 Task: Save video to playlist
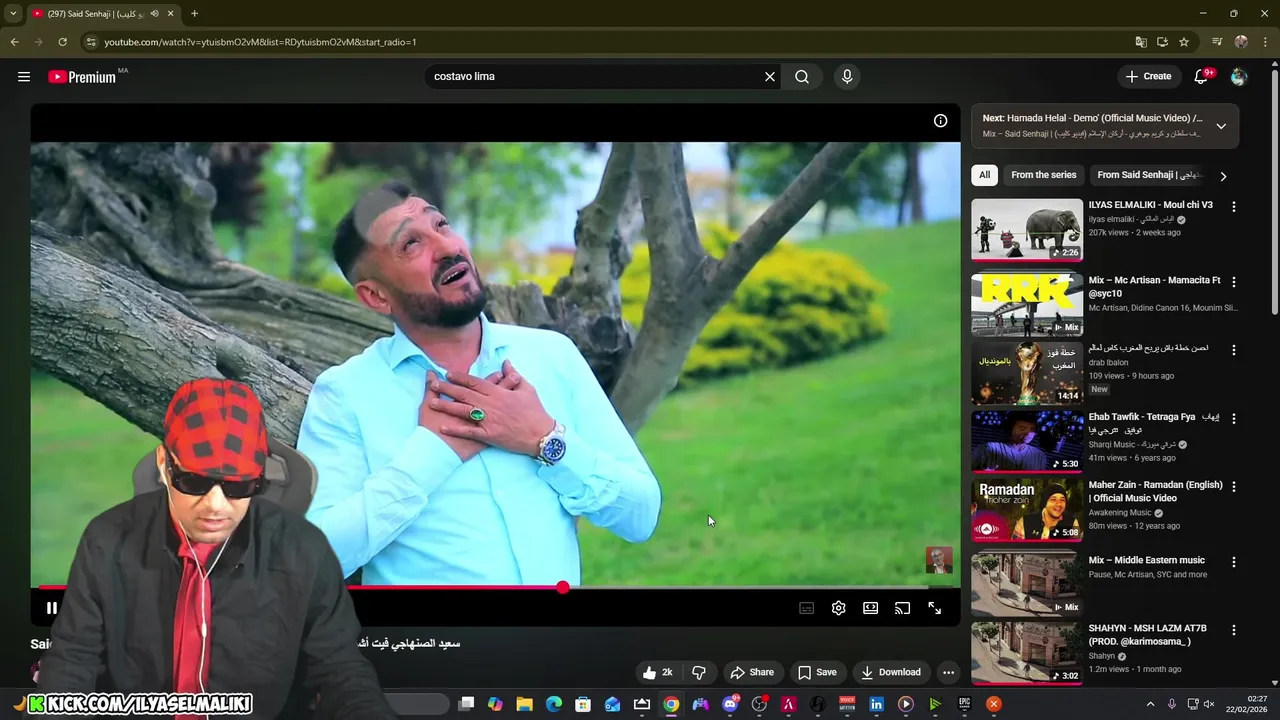pos(817,672)
